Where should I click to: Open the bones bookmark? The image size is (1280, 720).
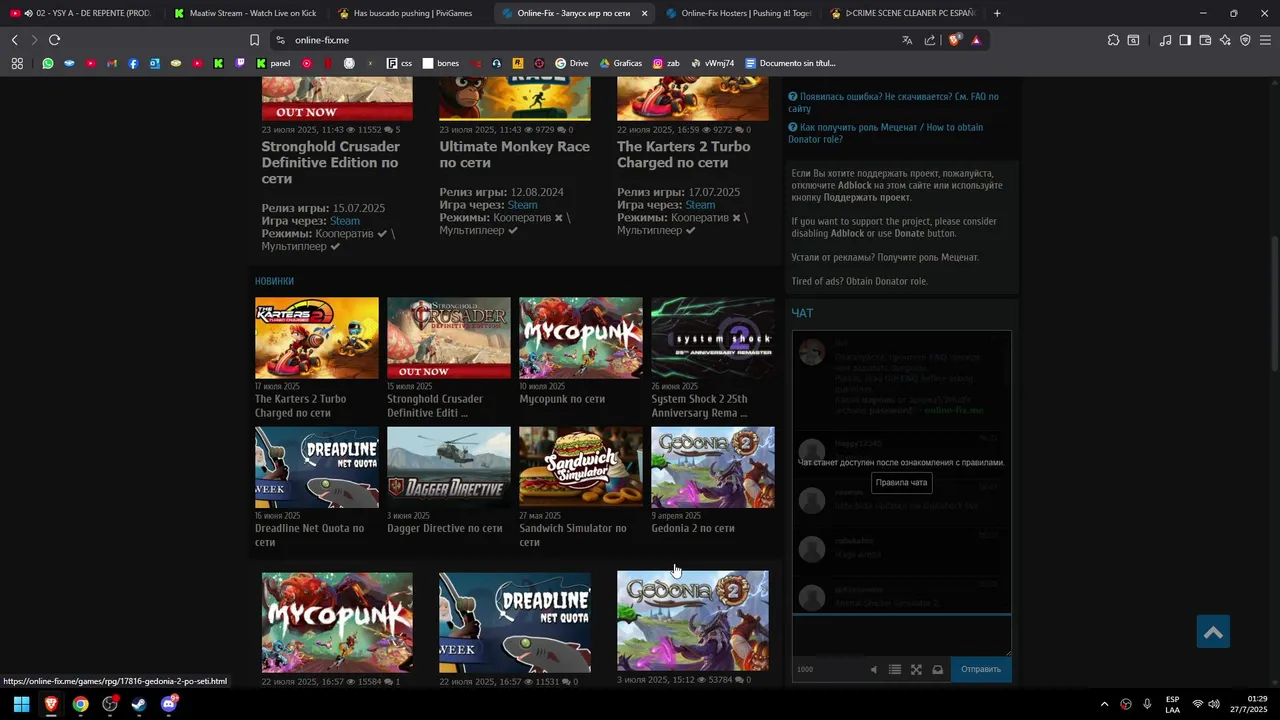pyautogui.click(x=440, y=63)
